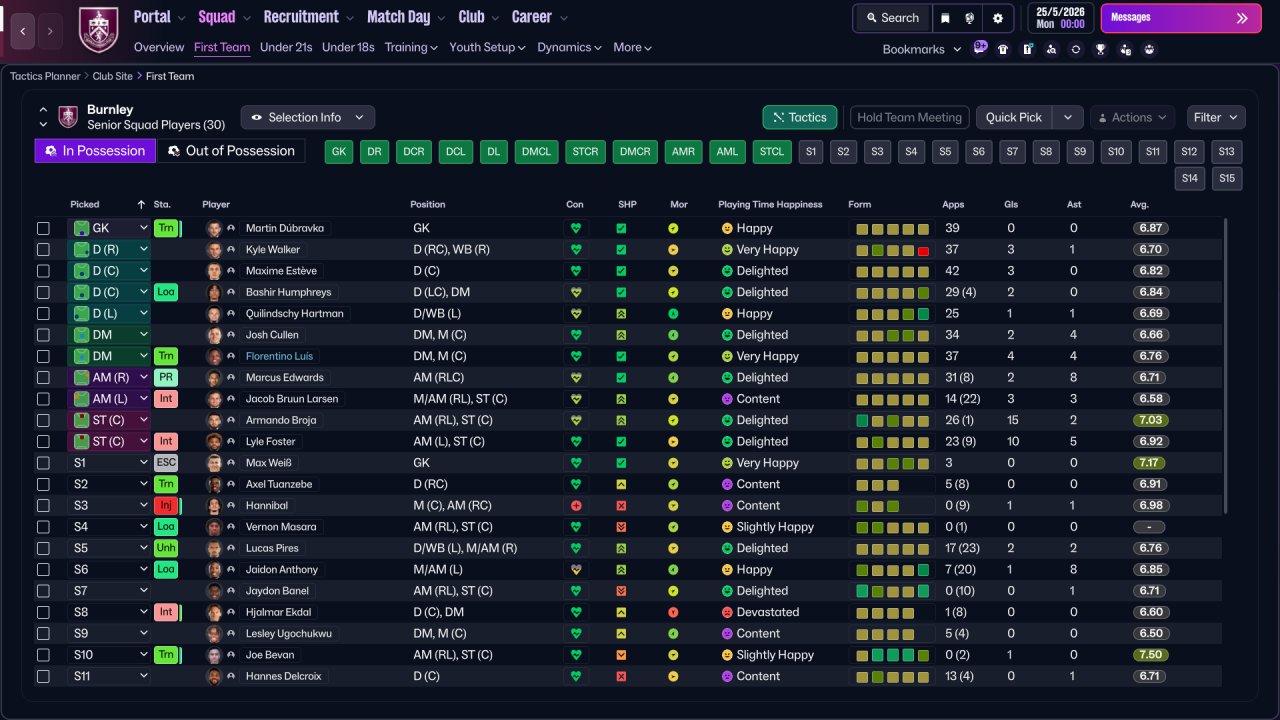Image resolution: width=1280 pixels, height=720 pixels.
Task: Click the Tm status badge for Martin Dúbravka
Action: point(166,228)
